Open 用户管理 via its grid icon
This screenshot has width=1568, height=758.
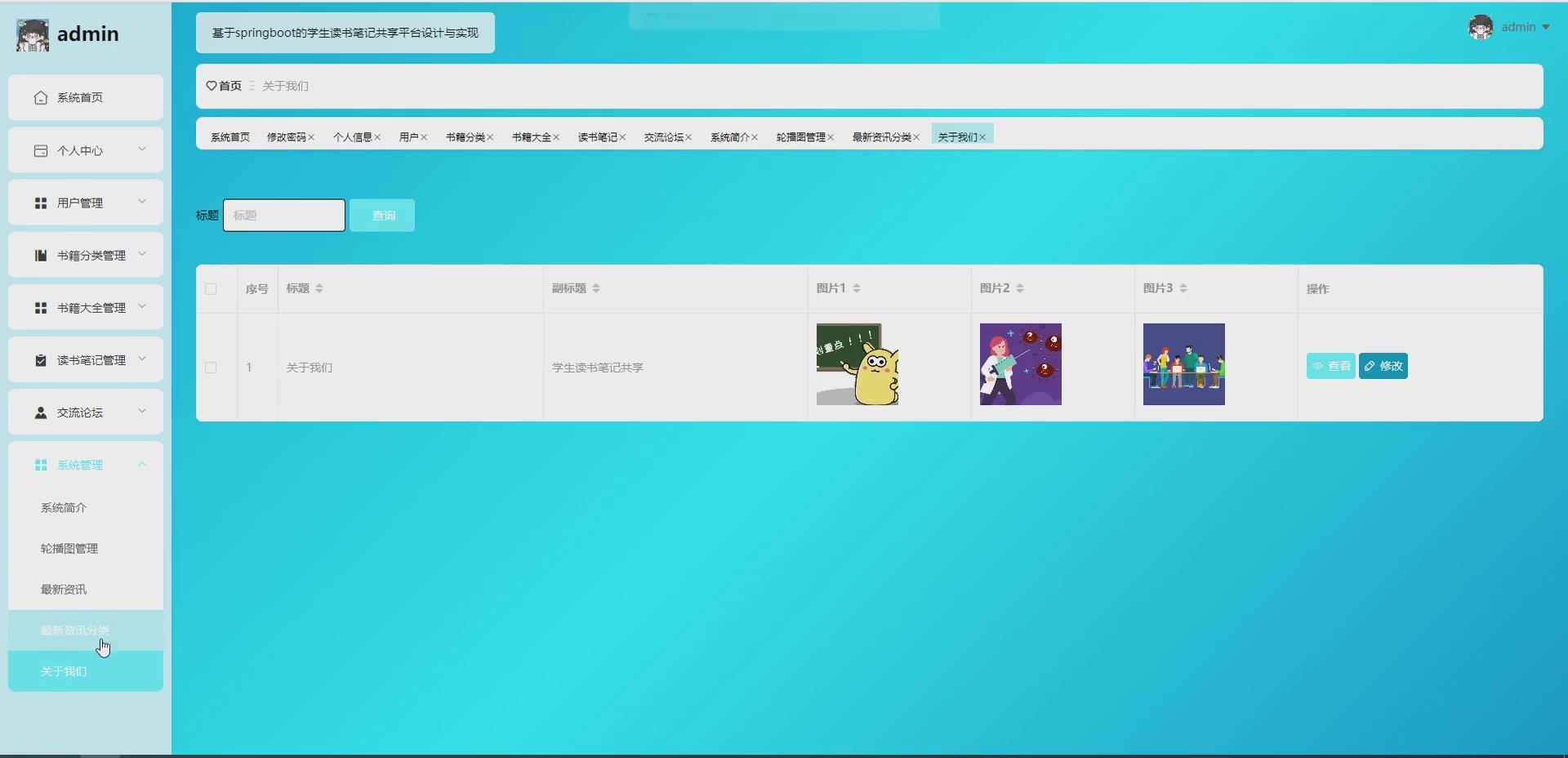[x=40, y=203]
